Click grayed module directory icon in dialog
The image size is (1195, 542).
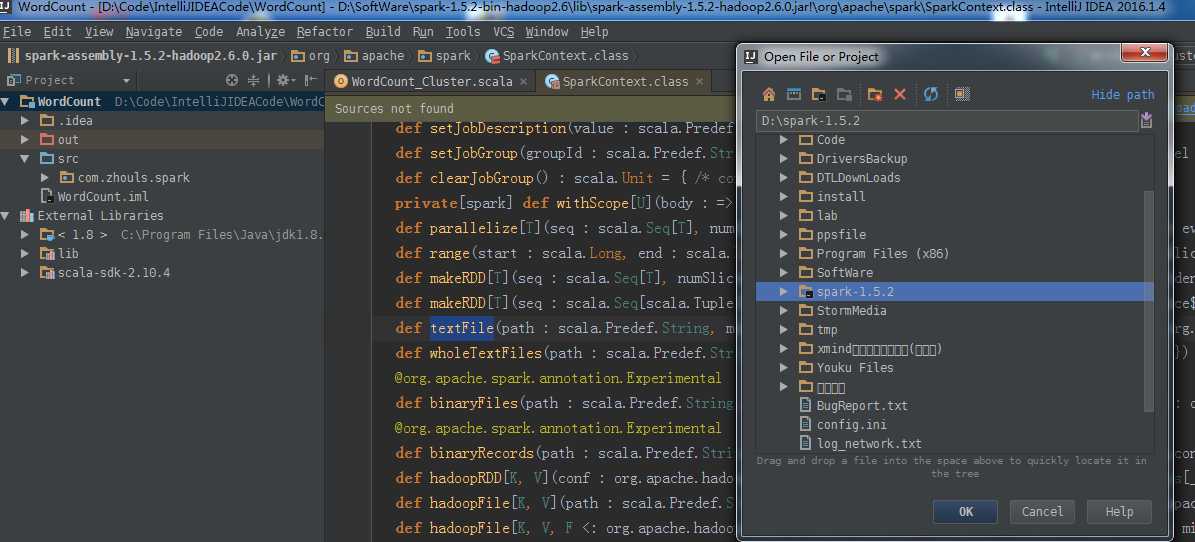click(844, 95)
